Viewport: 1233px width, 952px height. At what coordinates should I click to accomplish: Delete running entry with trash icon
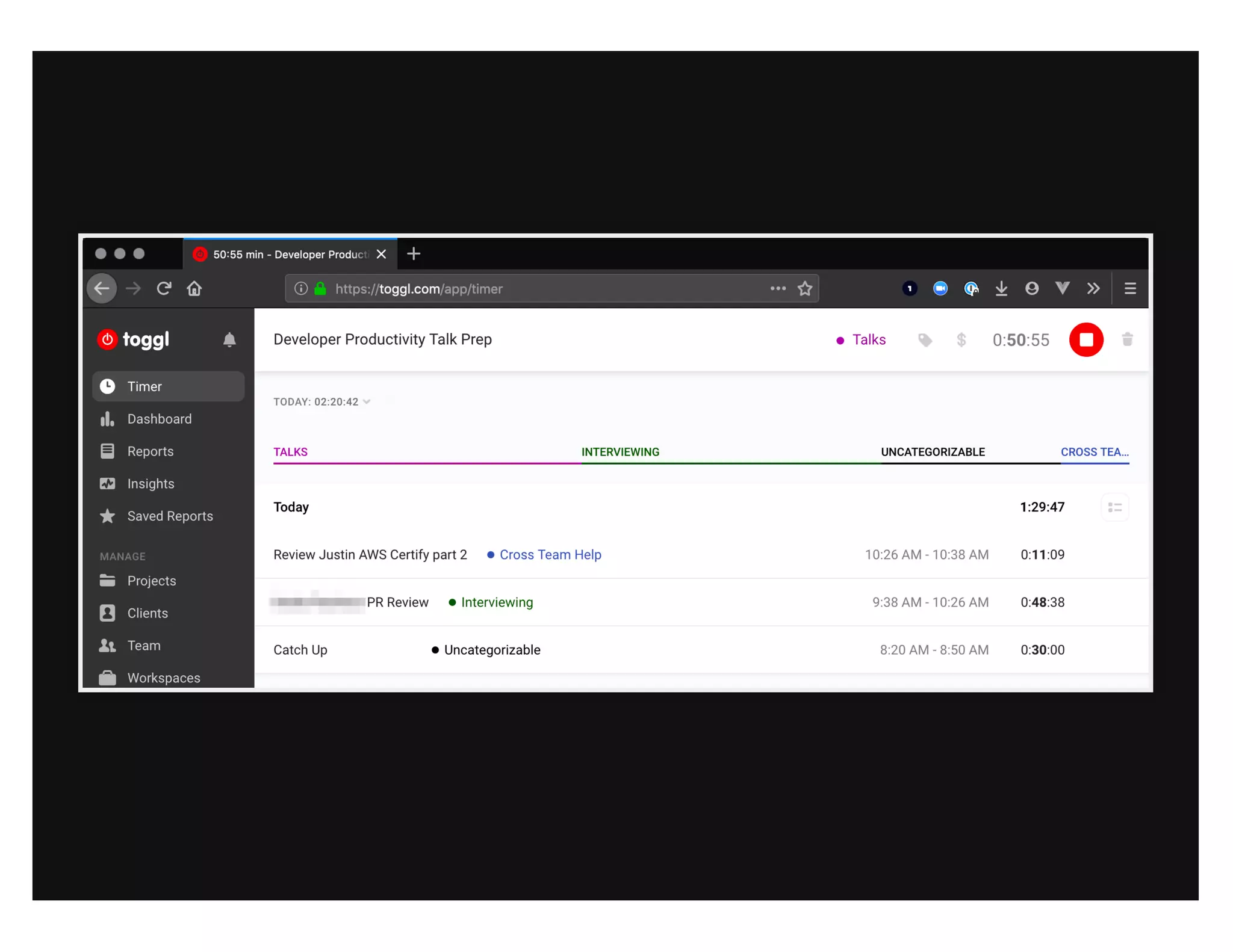coord(1127,340)
